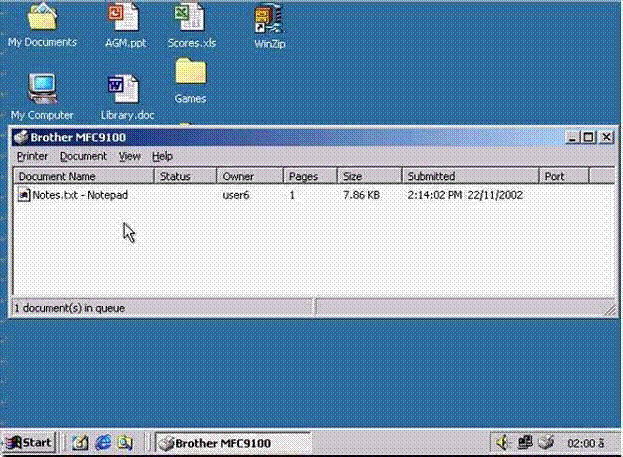Click the status bar text 1 document(s) in queue
The height and width of the screenshot is (457, 623).
pos(70,308)
